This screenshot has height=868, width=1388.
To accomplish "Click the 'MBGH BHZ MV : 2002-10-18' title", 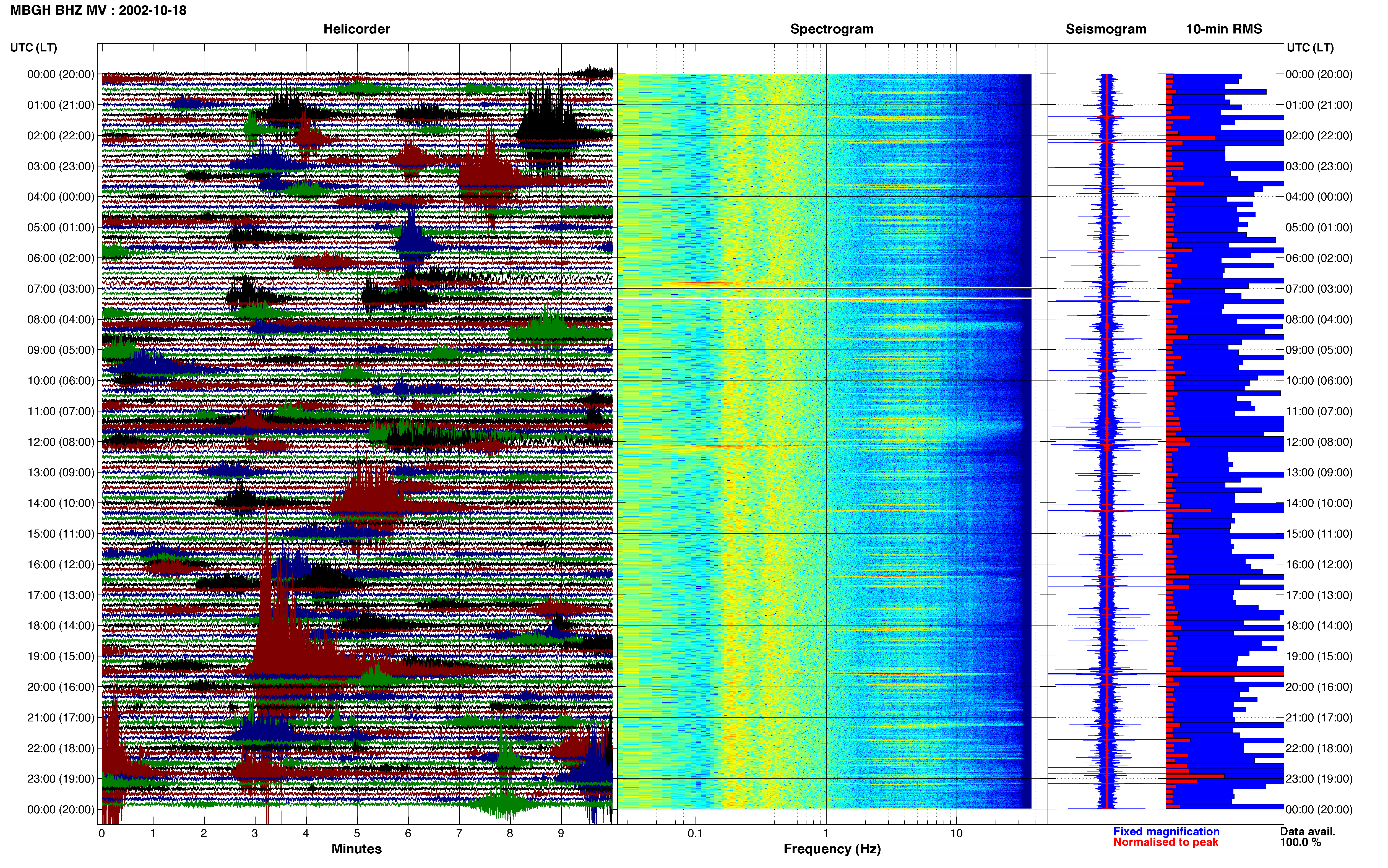I will point(98,10).
